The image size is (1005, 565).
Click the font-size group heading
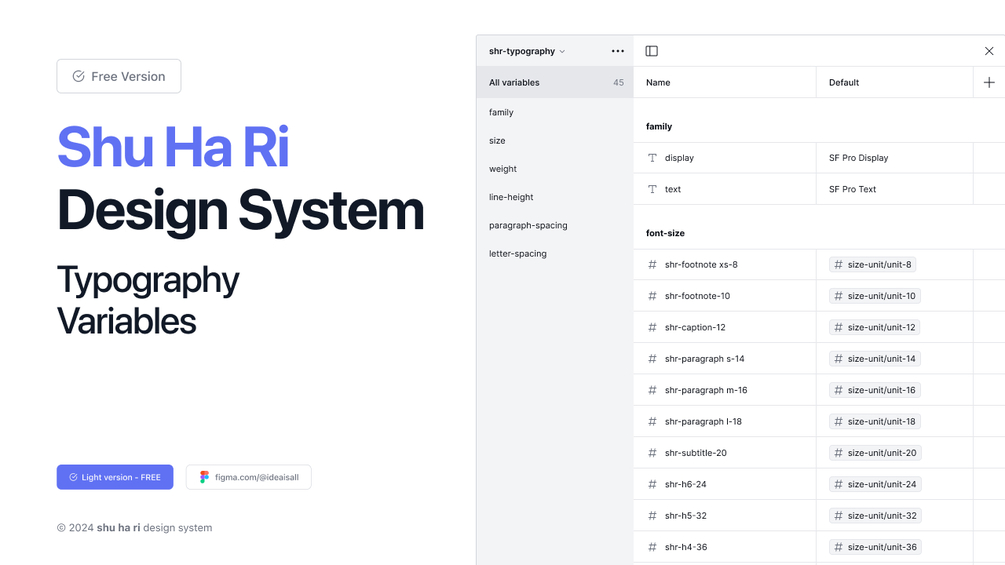click(x=665, y=233)
